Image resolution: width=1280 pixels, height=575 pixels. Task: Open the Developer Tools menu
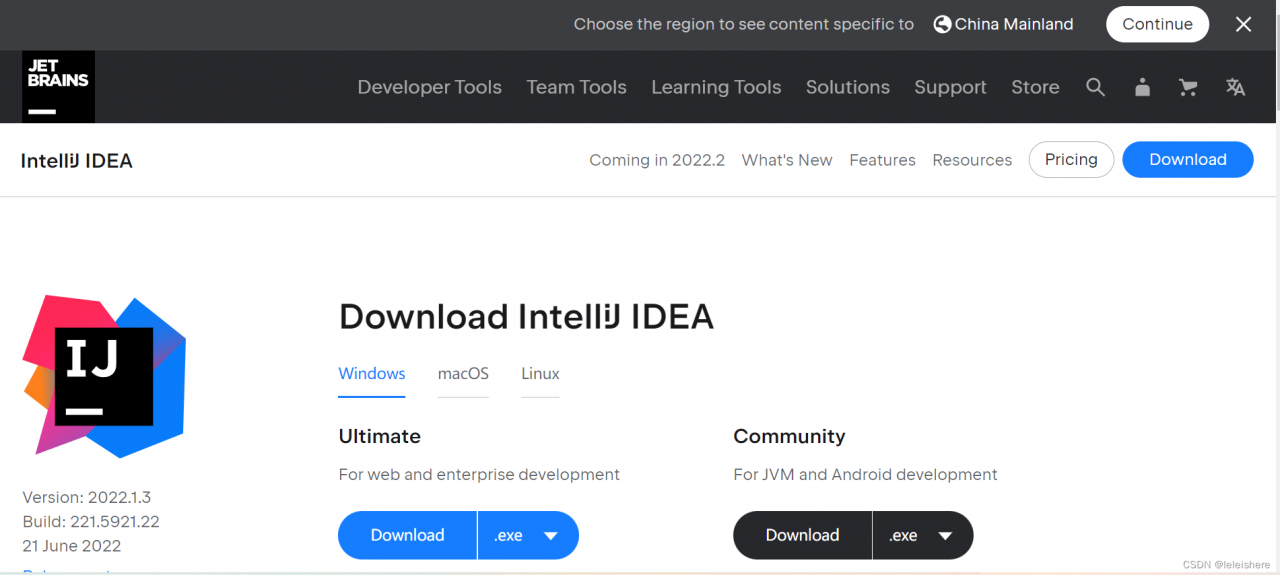point(430,87)
